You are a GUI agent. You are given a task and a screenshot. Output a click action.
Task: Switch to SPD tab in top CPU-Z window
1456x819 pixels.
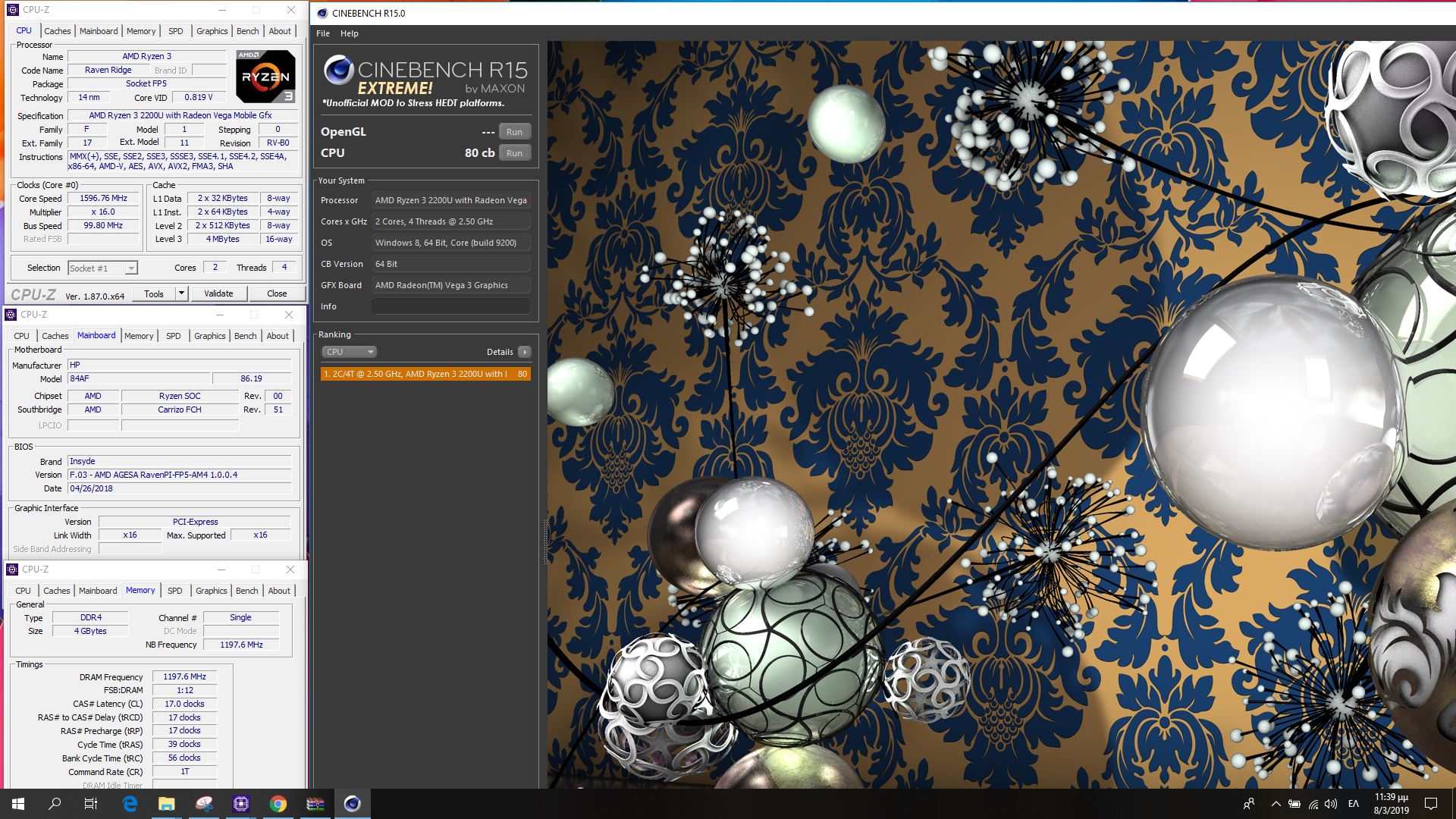coord(176,31)
